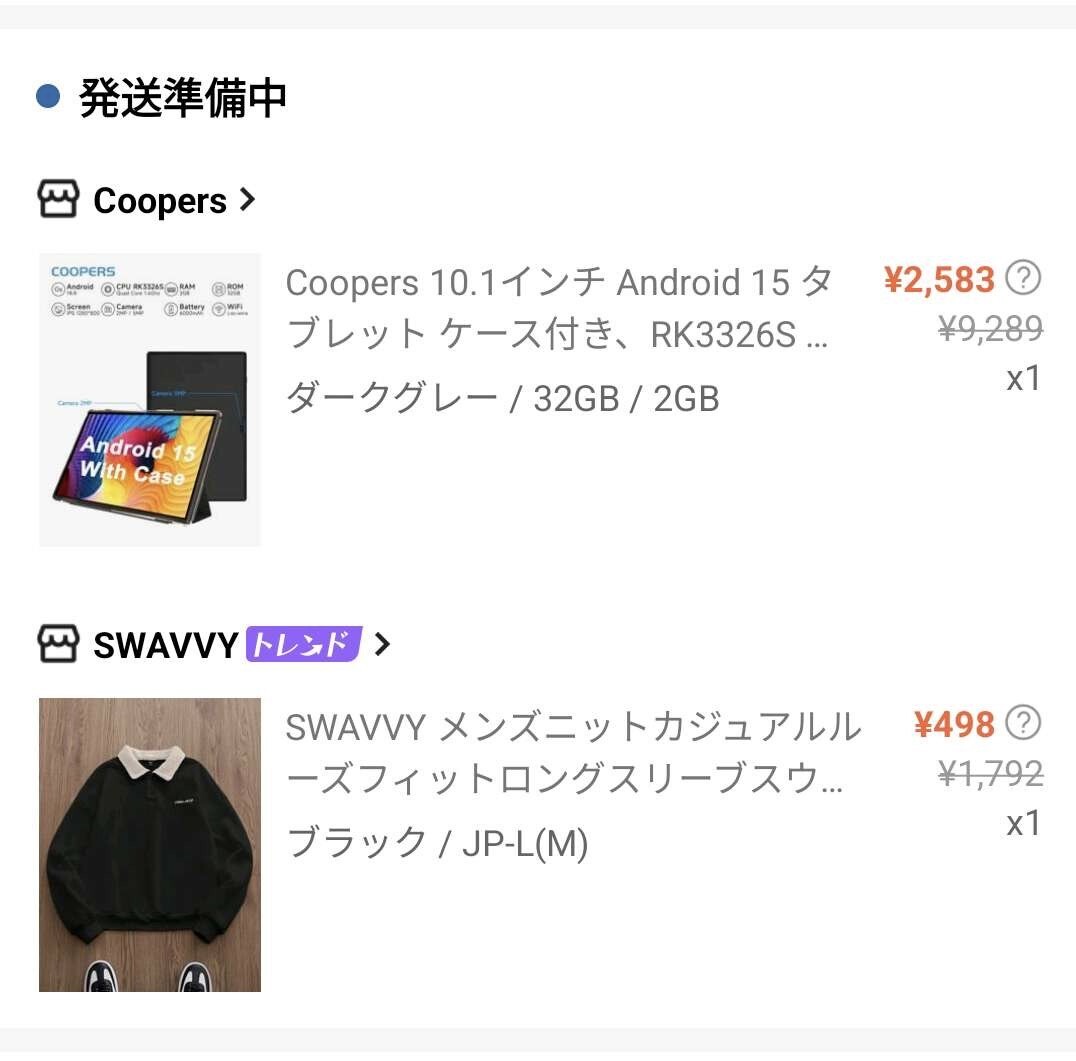Screen dimensions: 1076x1061
Task: Select ブラック / JP-L(M) variant text
Action: [437, 843]
